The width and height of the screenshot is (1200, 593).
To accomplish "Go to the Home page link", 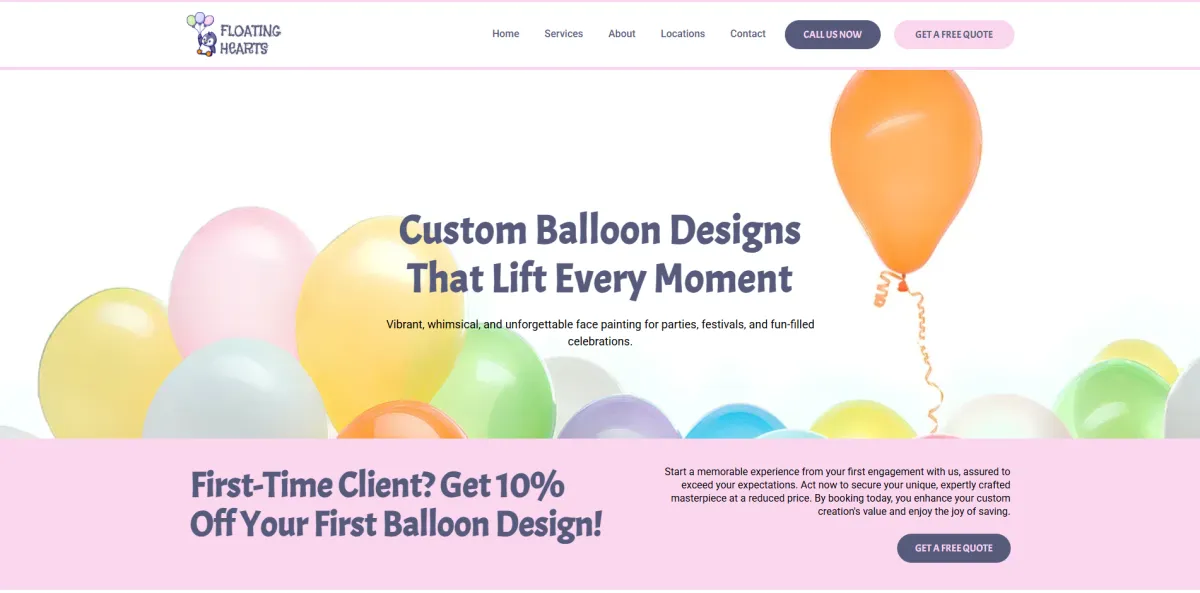I will [505, 34].
